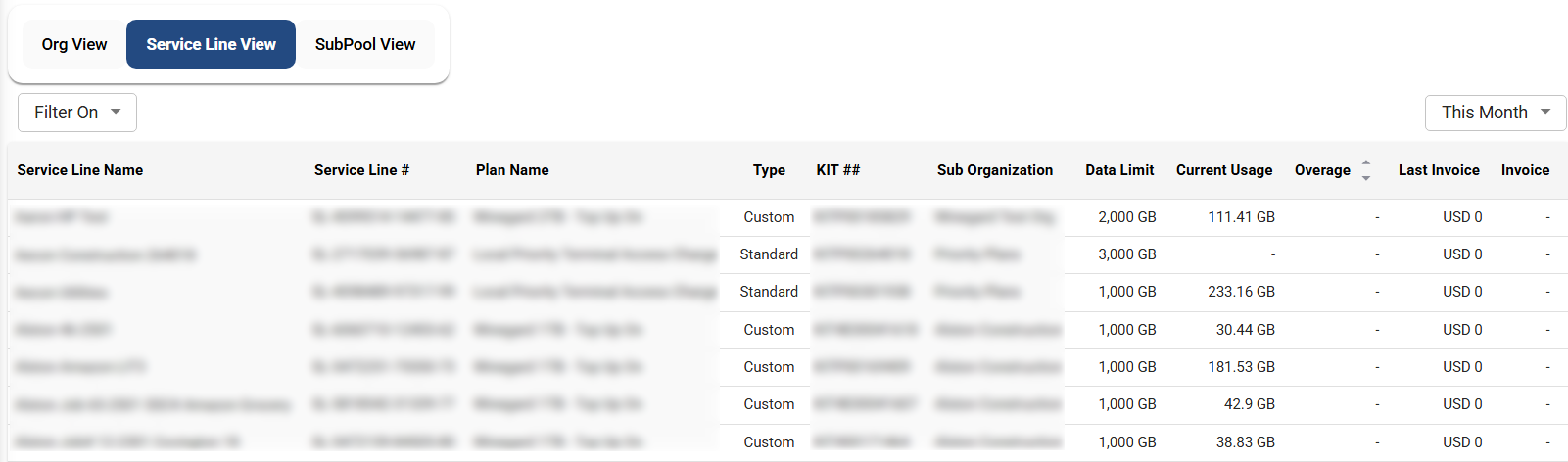Click the KIT ## column header
The image size is (1568, 462).
(x=838, y=170)
